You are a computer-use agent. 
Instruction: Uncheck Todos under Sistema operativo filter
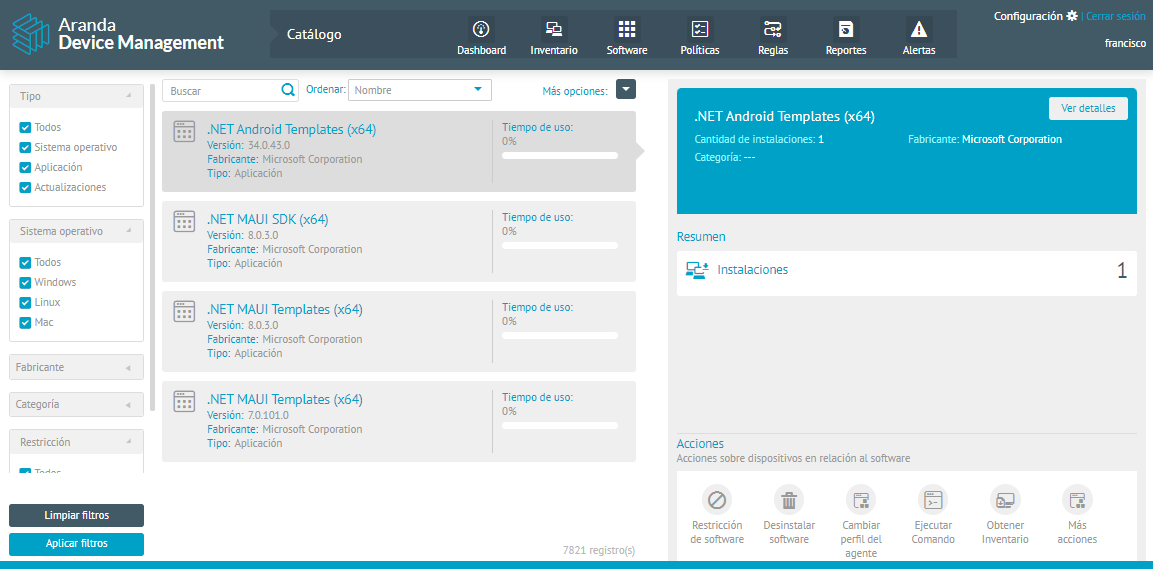tap(25, 262)
